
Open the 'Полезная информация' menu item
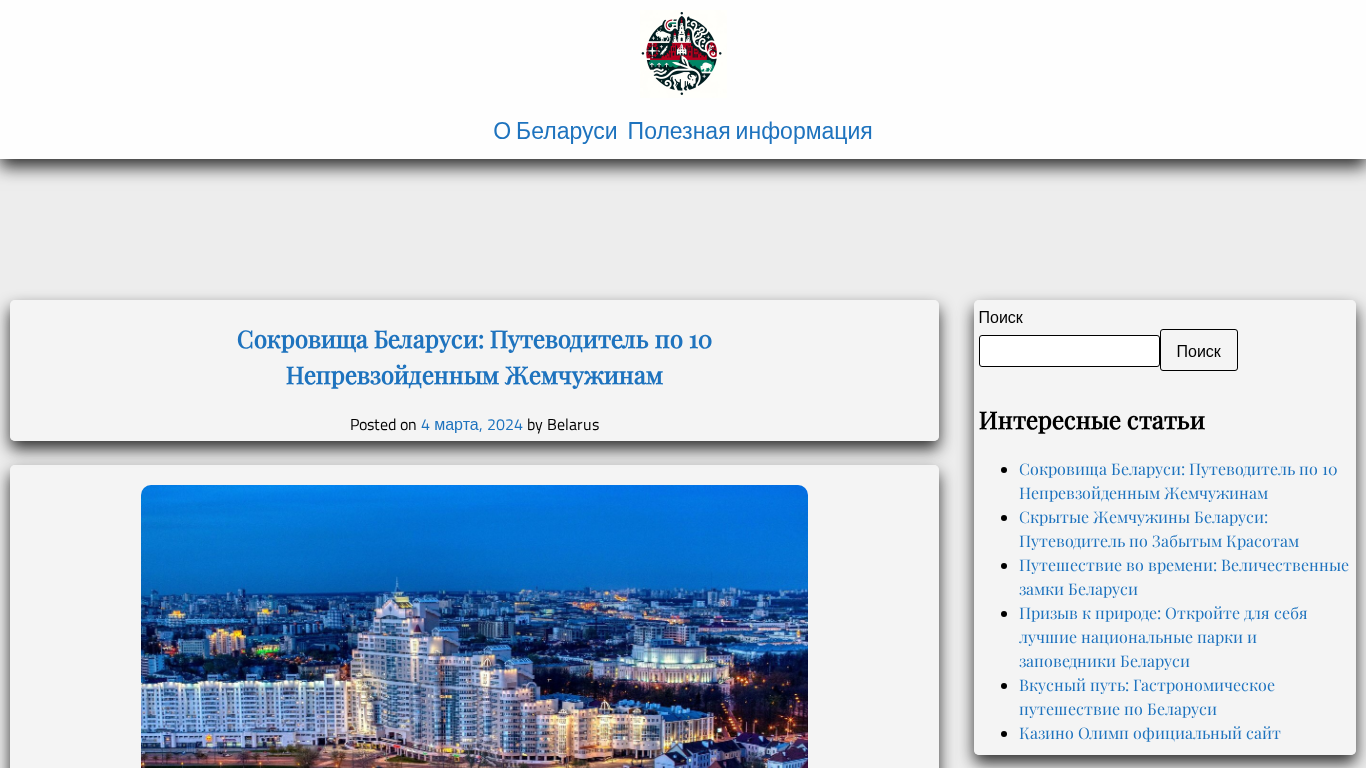click(x=749, y=131)
